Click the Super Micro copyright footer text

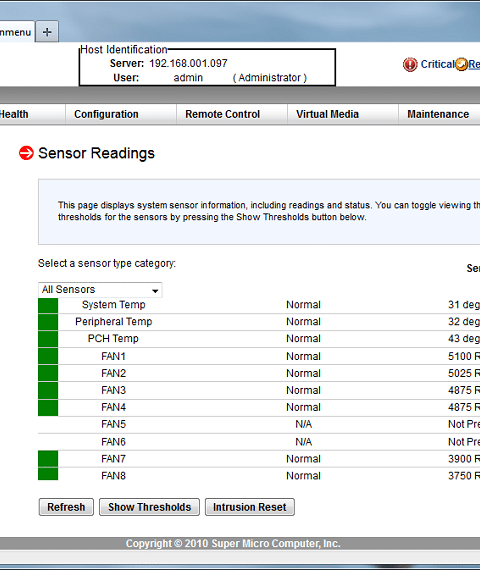pos(233,544)
